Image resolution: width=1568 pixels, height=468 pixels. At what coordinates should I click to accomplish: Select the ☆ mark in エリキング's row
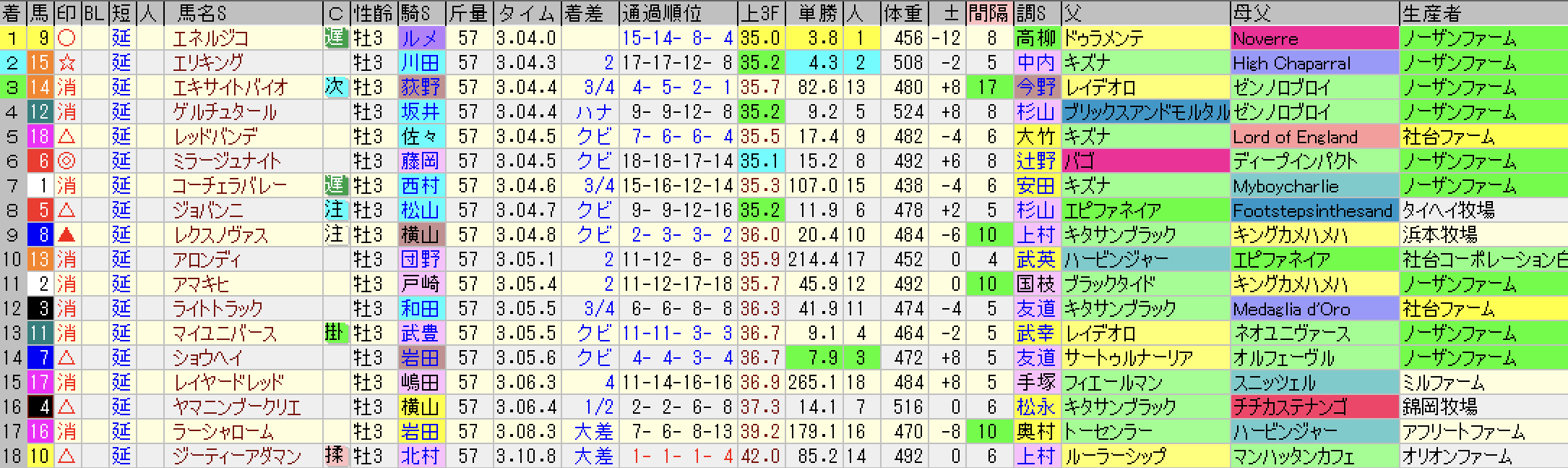[x=67, y=63]
